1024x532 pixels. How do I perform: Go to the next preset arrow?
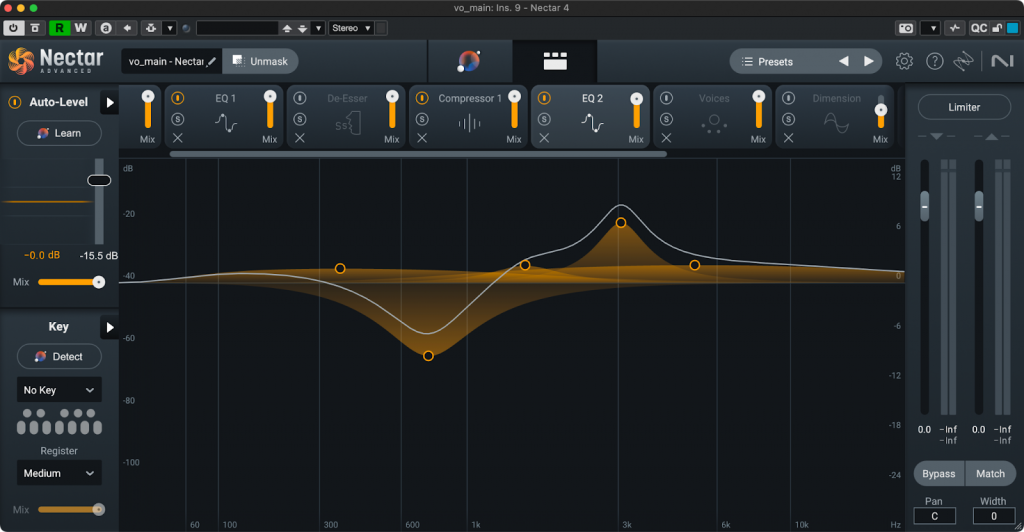click(x=869, y=62)
